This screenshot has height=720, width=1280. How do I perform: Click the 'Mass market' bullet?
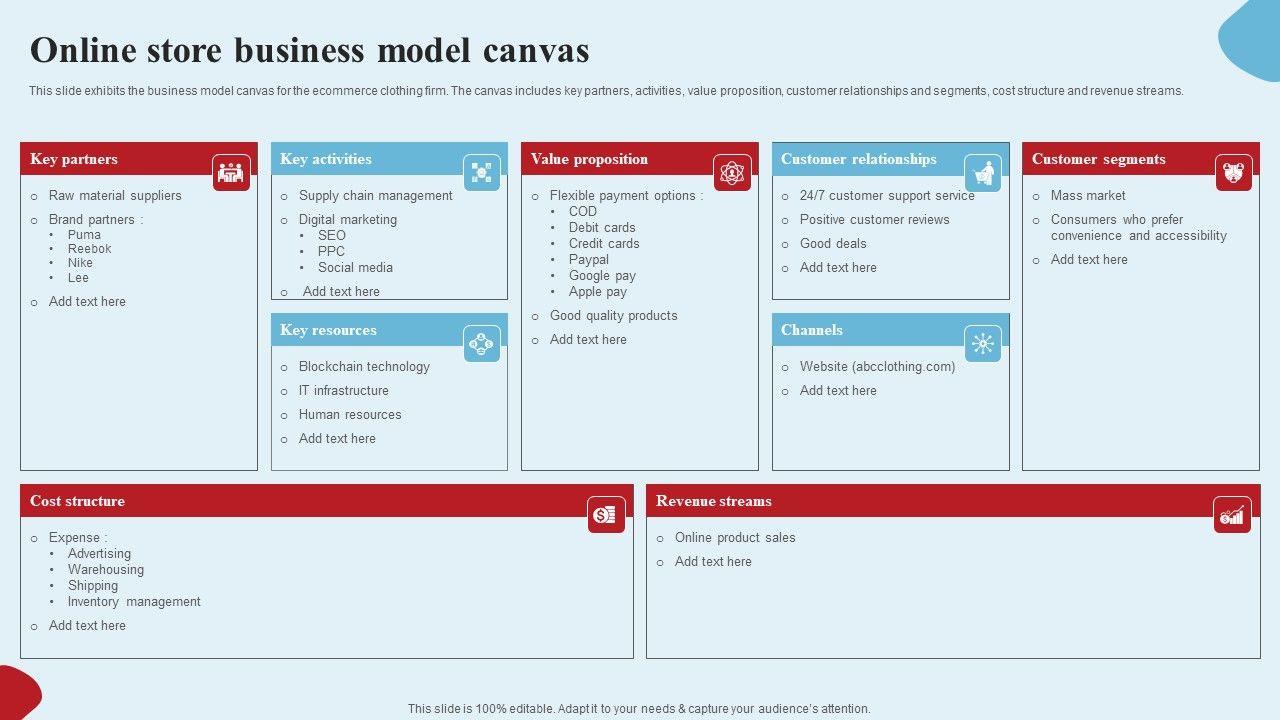(x=1088, y=196)
